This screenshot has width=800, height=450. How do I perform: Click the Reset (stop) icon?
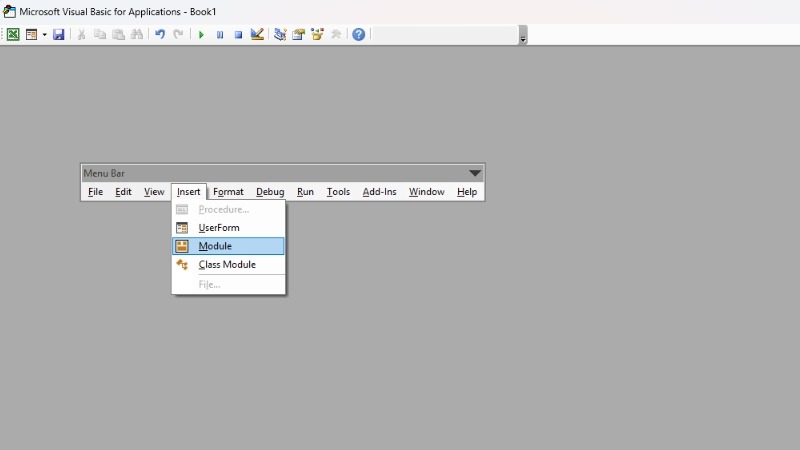point(238,34)
